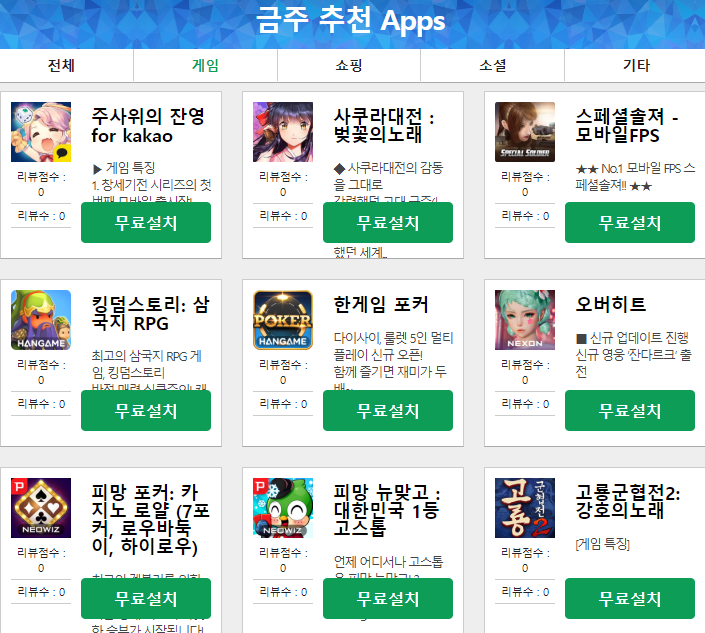
Task: Click 무료설치 for 한게임 포커
Action: (x=388, y=410)
